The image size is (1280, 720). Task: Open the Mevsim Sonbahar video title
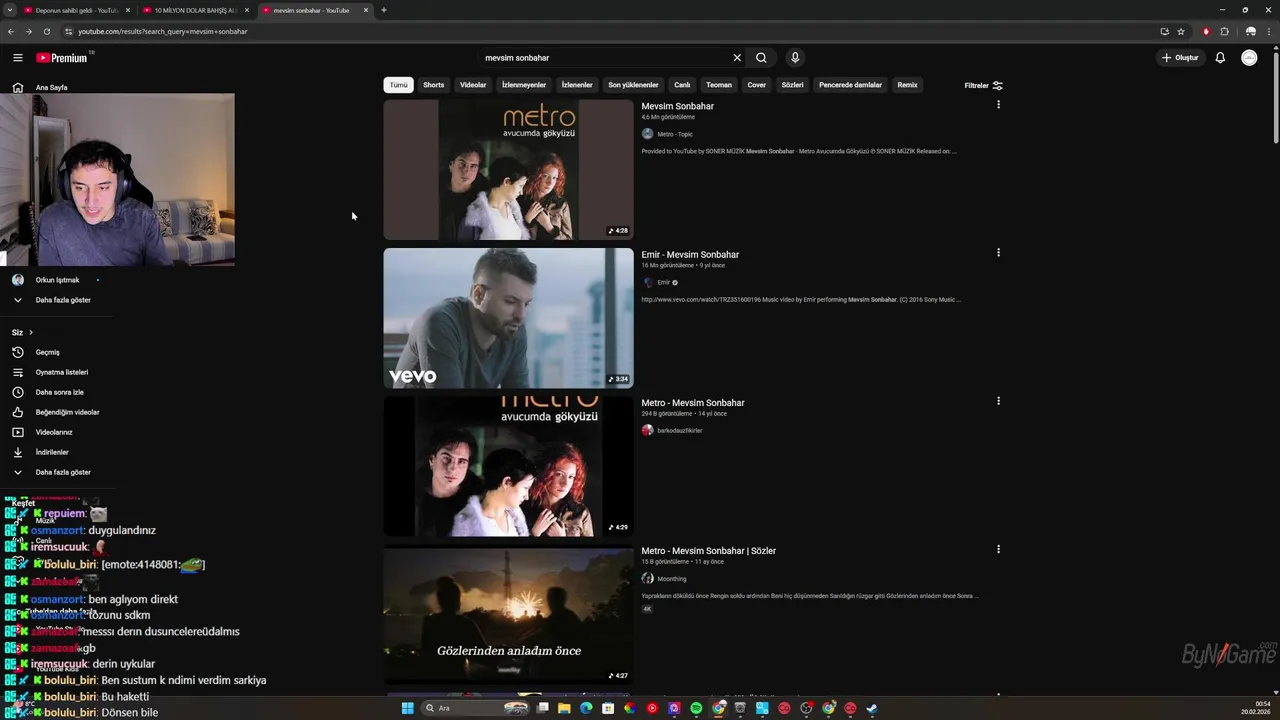[x=677, y=106]
